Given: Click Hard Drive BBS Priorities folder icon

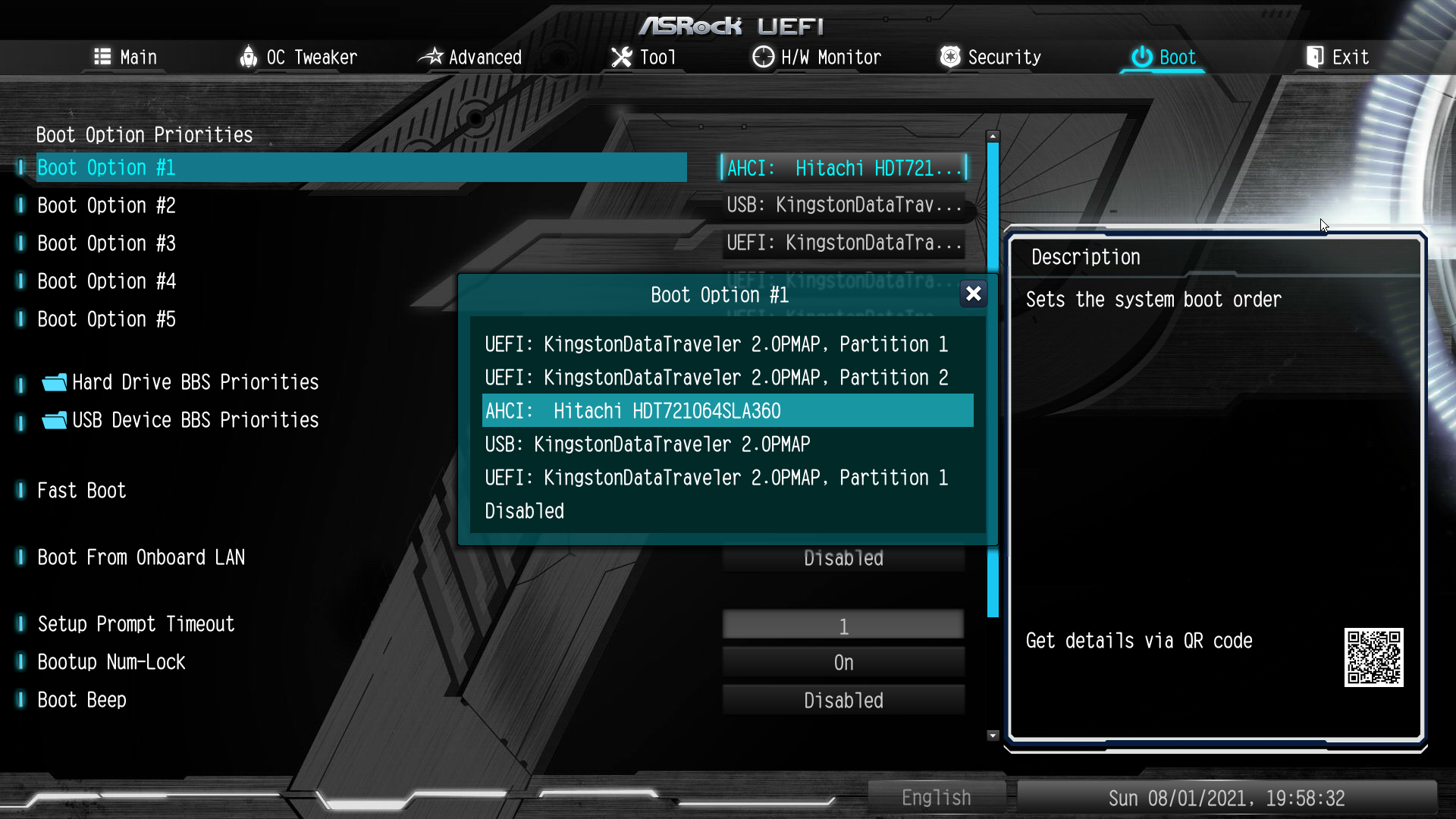Looking at the screenshot, I should [54, 382].
